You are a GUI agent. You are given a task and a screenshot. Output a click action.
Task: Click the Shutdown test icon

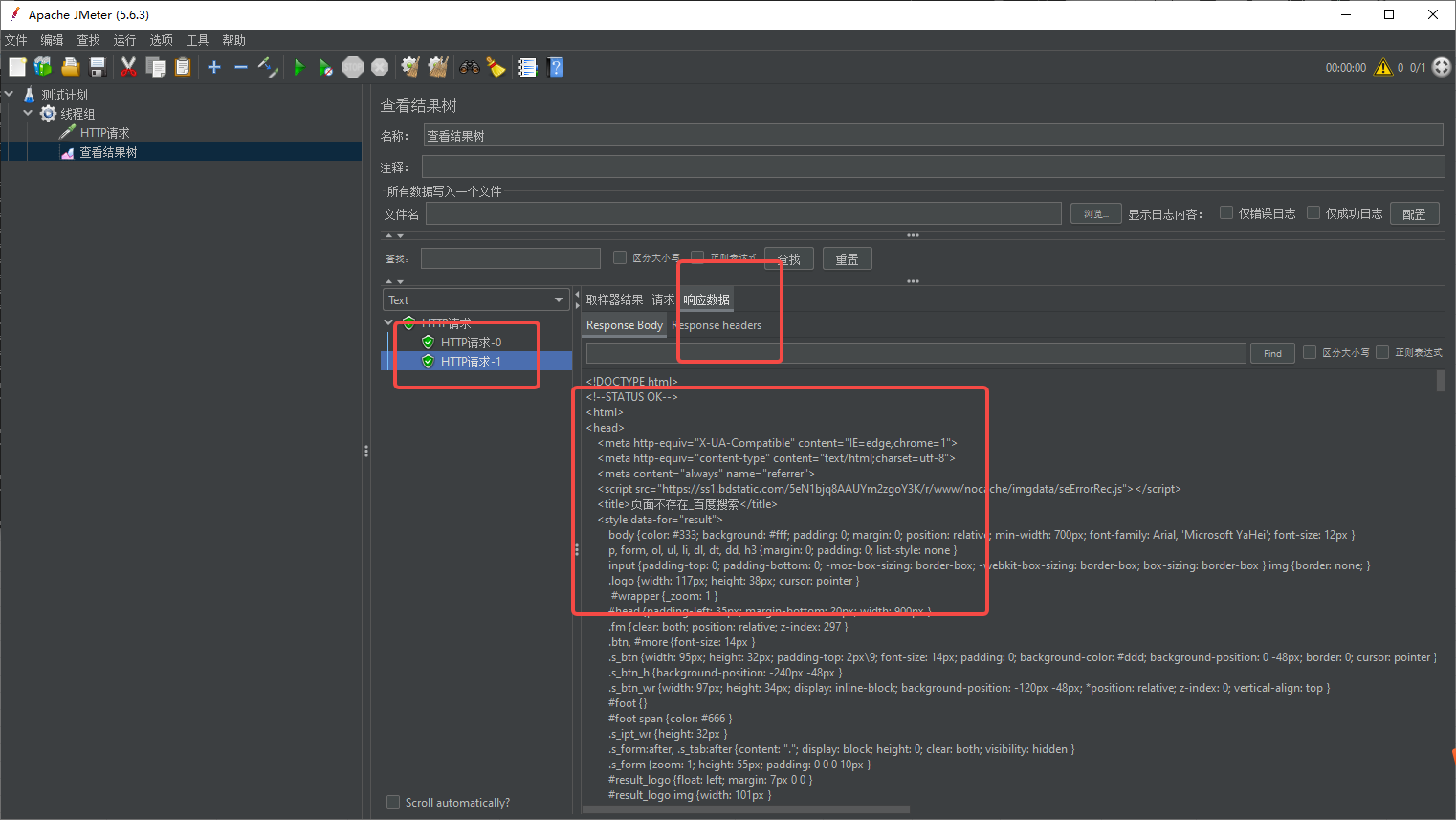click(380, 67)
